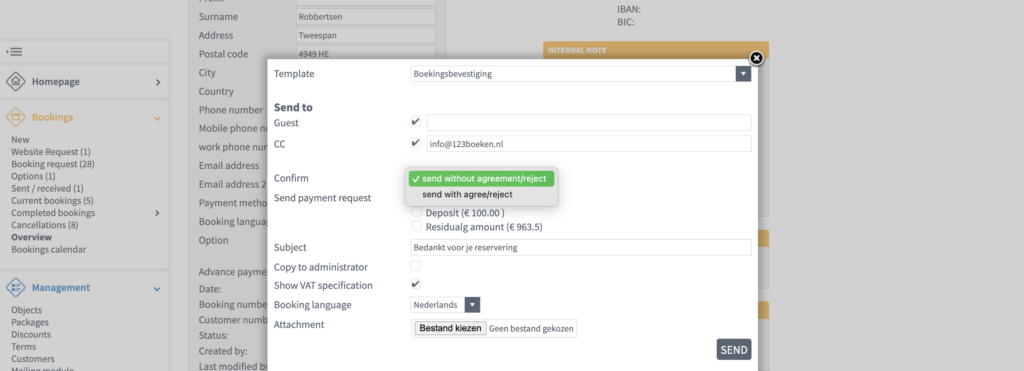Open Website Request (1)
This screenshot has width=1024, height=371.
point(51,152)
